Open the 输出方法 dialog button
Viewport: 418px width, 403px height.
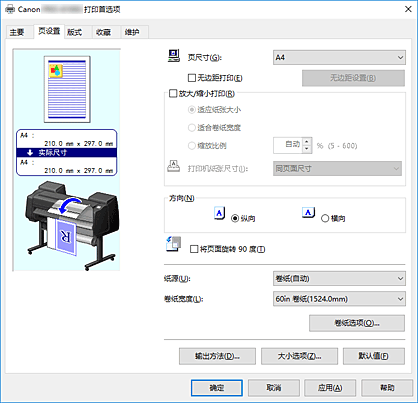coord(217,356)
